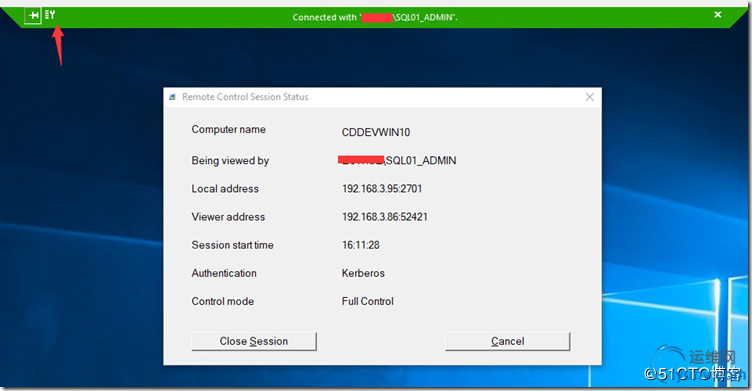
Task: Close the Remote Control Session Status dialog
Action: pos(590,97)
